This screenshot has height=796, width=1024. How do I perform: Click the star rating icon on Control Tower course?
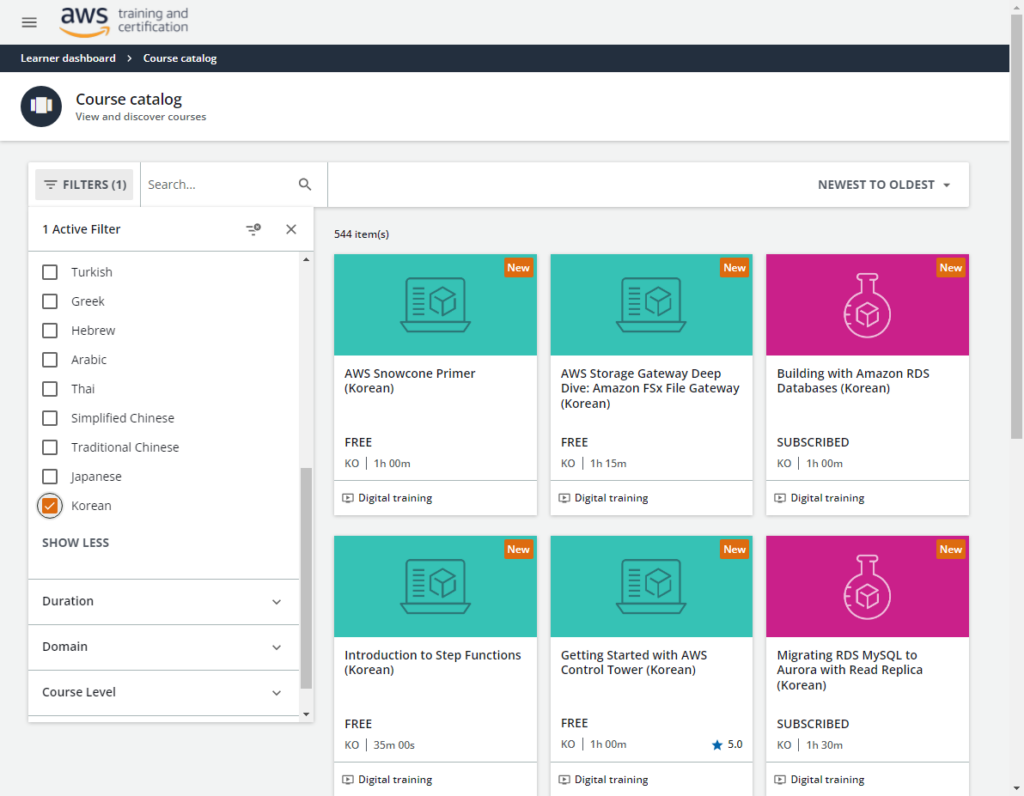717,744
